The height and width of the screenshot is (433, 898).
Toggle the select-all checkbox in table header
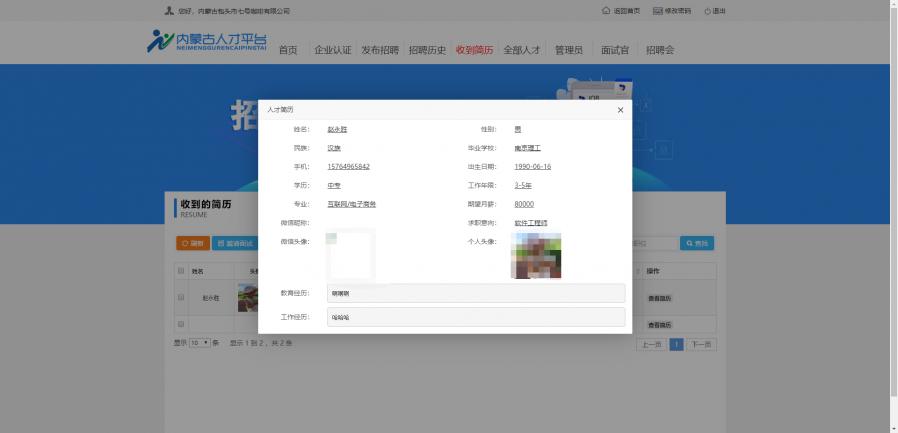pyautogui.click(x=181, y=271)
